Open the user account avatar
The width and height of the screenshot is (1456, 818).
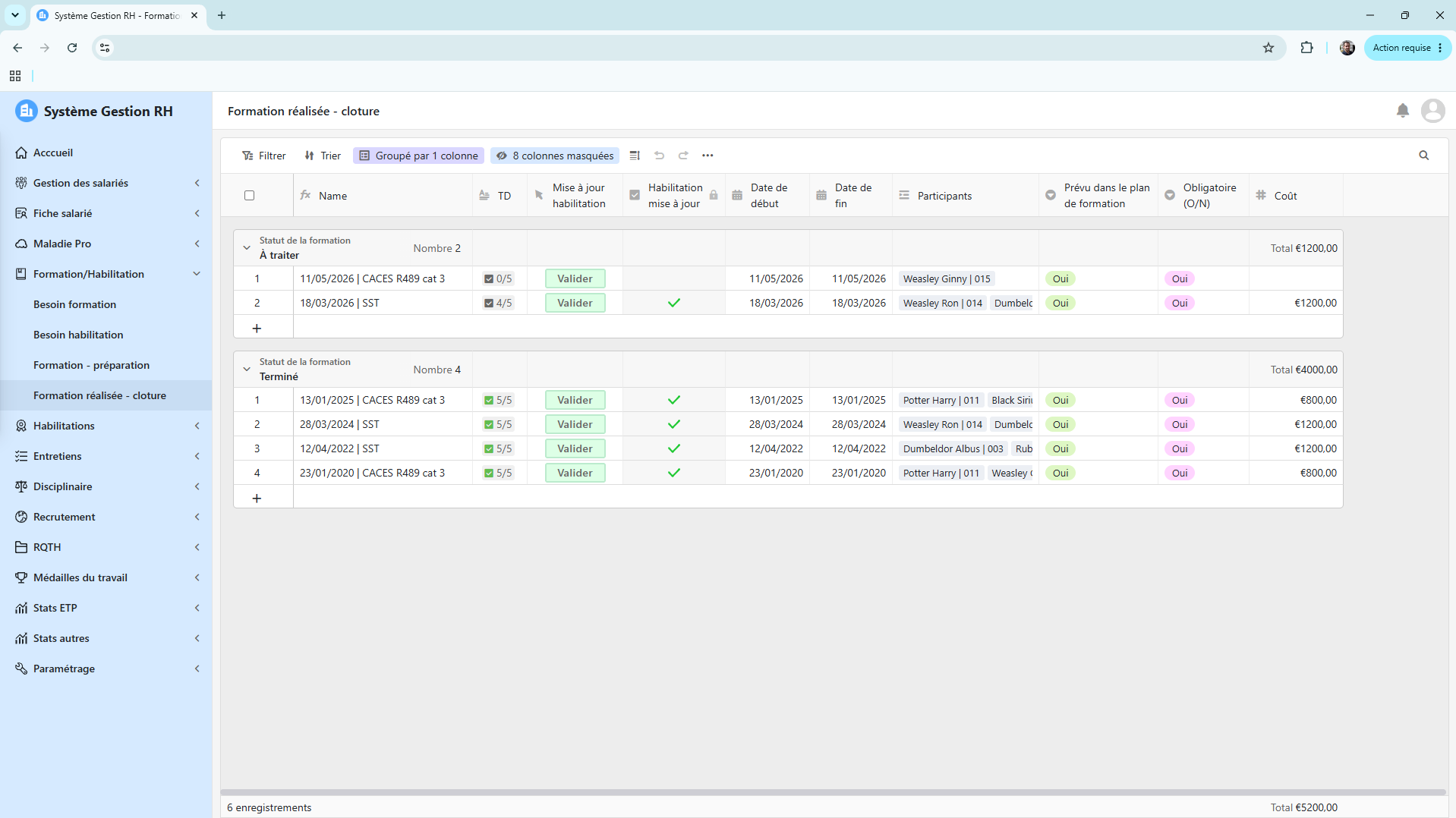pos(1432,111)
